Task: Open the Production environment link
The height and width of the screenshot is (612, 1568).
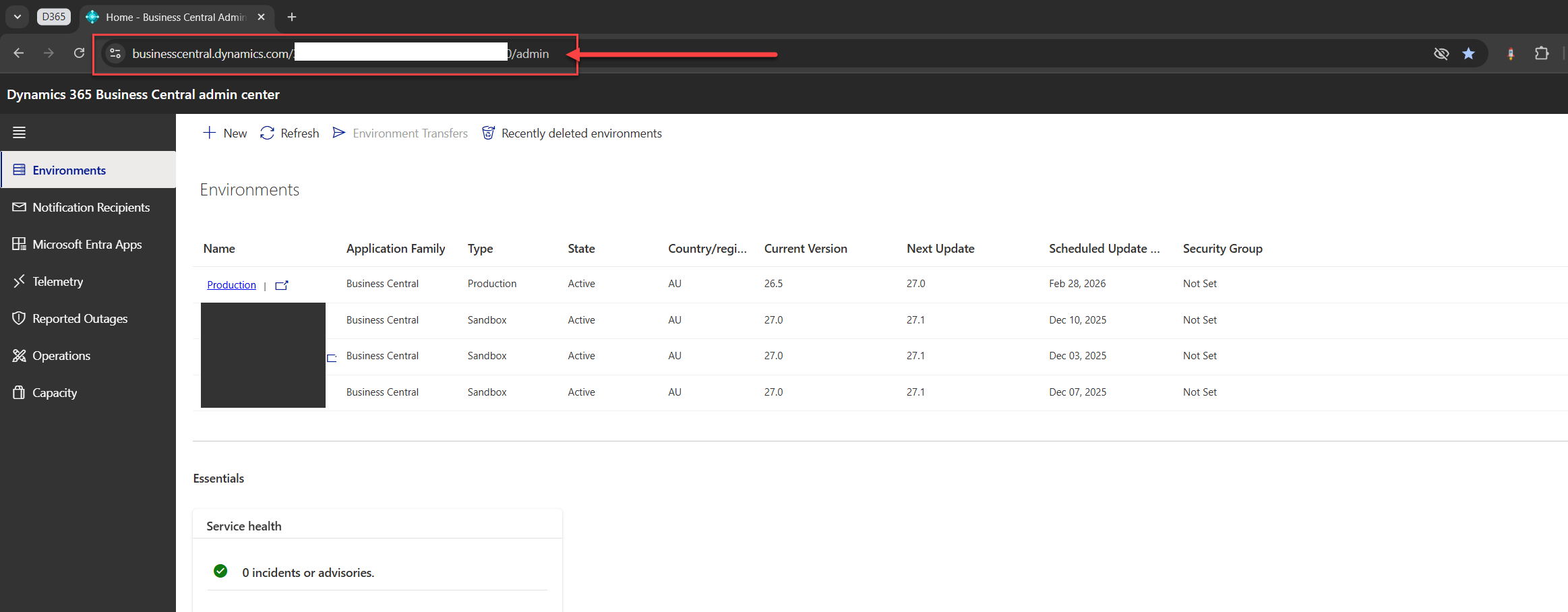Action: click(x=231, y=284)
